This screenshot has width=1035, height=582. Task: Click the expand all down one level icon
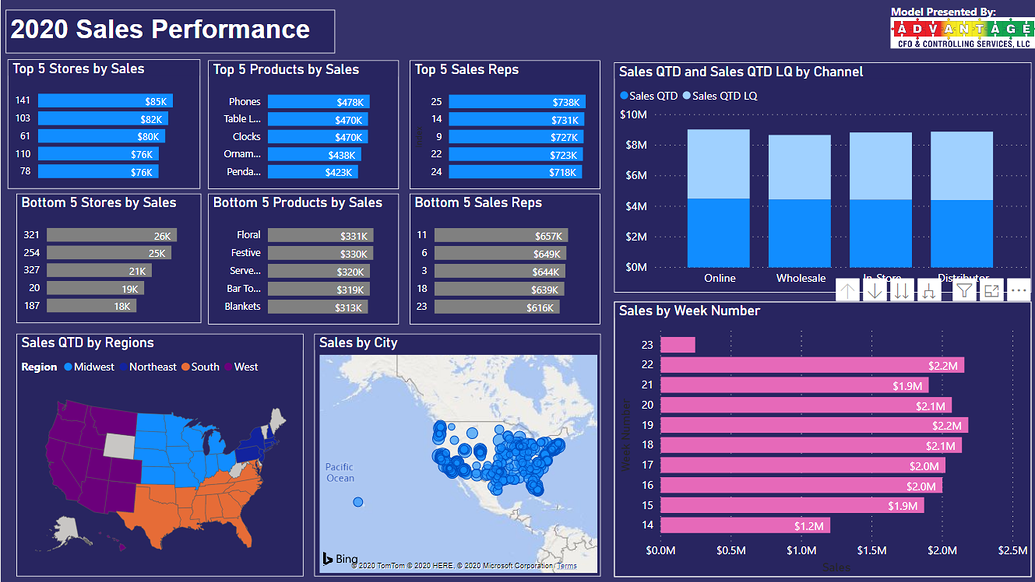(929, 290)
